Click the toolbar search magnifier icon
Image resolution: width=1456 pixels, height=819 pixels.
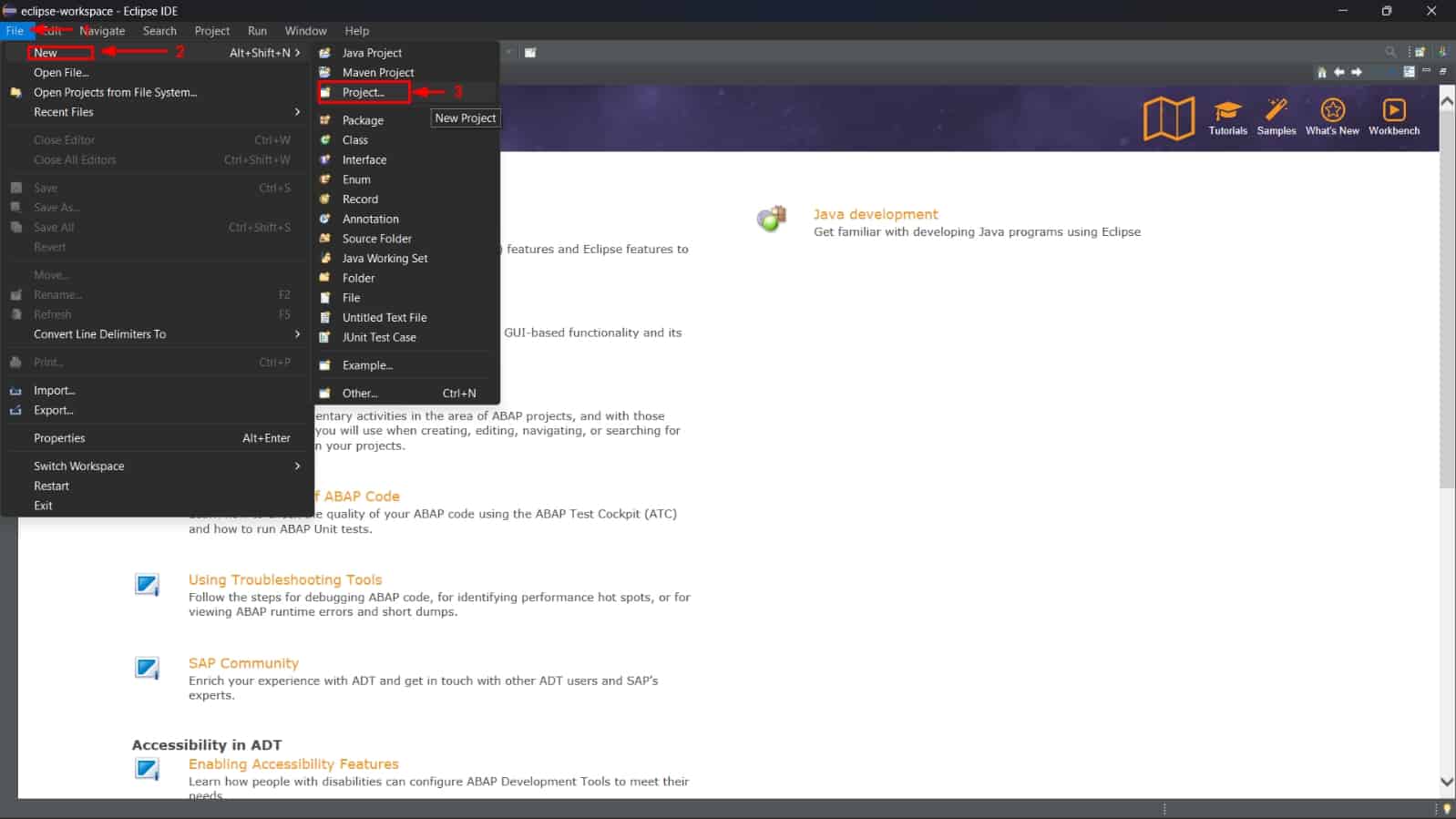[1390, 52]
